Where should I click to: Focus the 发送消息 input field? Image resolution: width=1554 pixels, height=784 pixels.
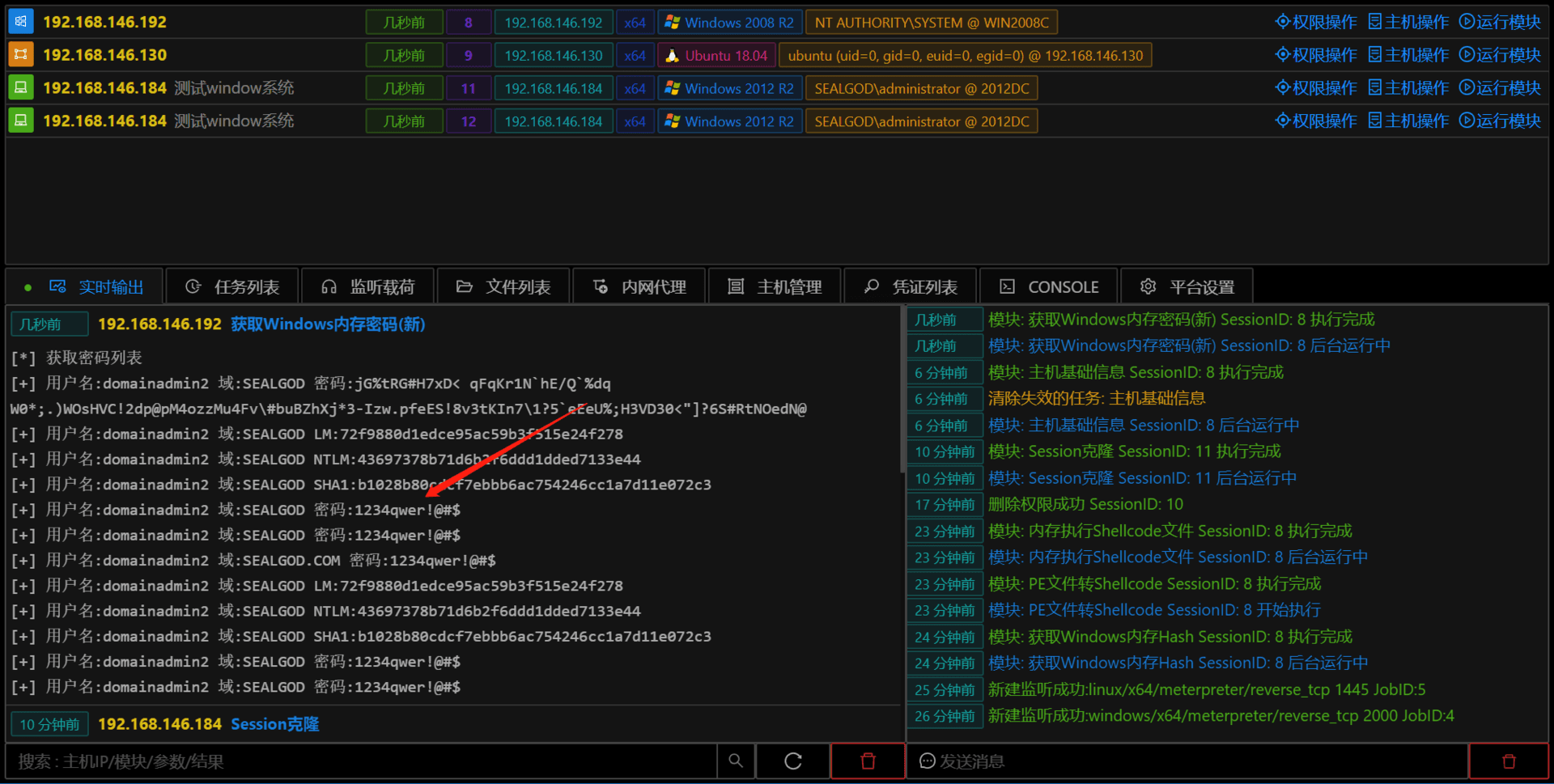(x=1188, y=761)
